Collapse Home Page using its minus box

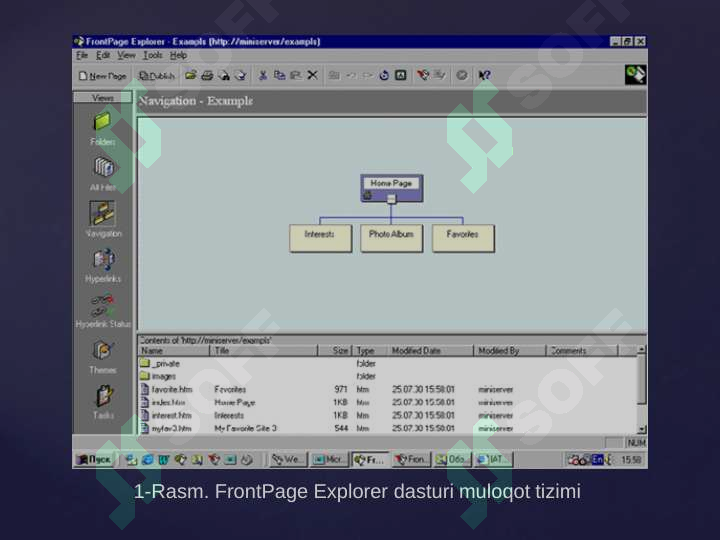[x=391, y=199]
